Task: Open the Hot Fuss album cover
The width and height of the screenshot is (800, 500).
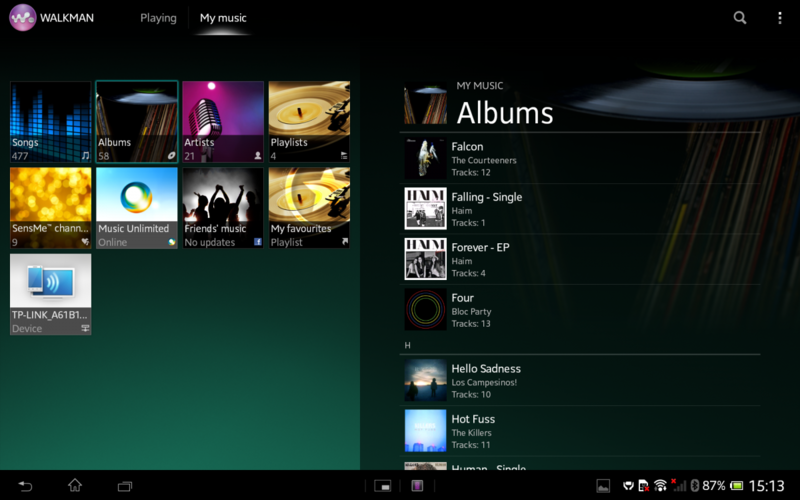Action: [x=426, y=431]
